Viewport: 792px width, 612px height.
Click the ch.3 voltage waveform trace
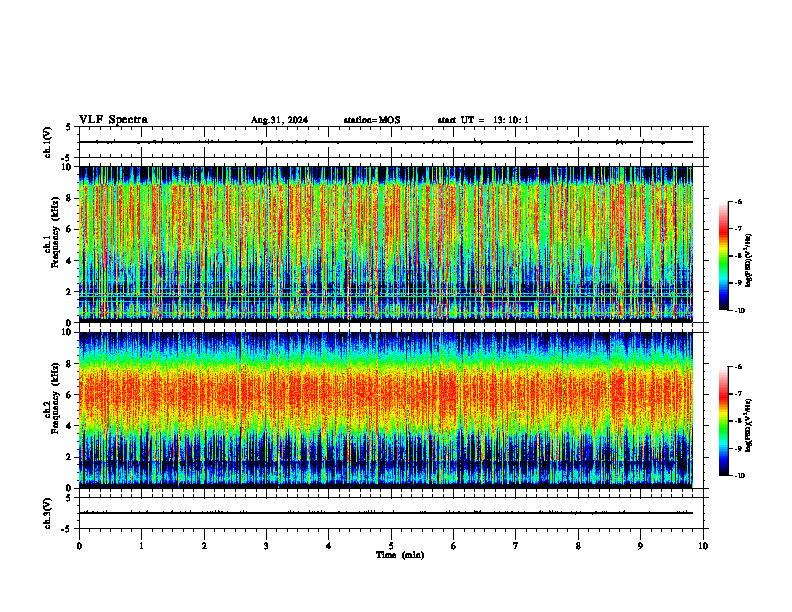tap(386, 513)
